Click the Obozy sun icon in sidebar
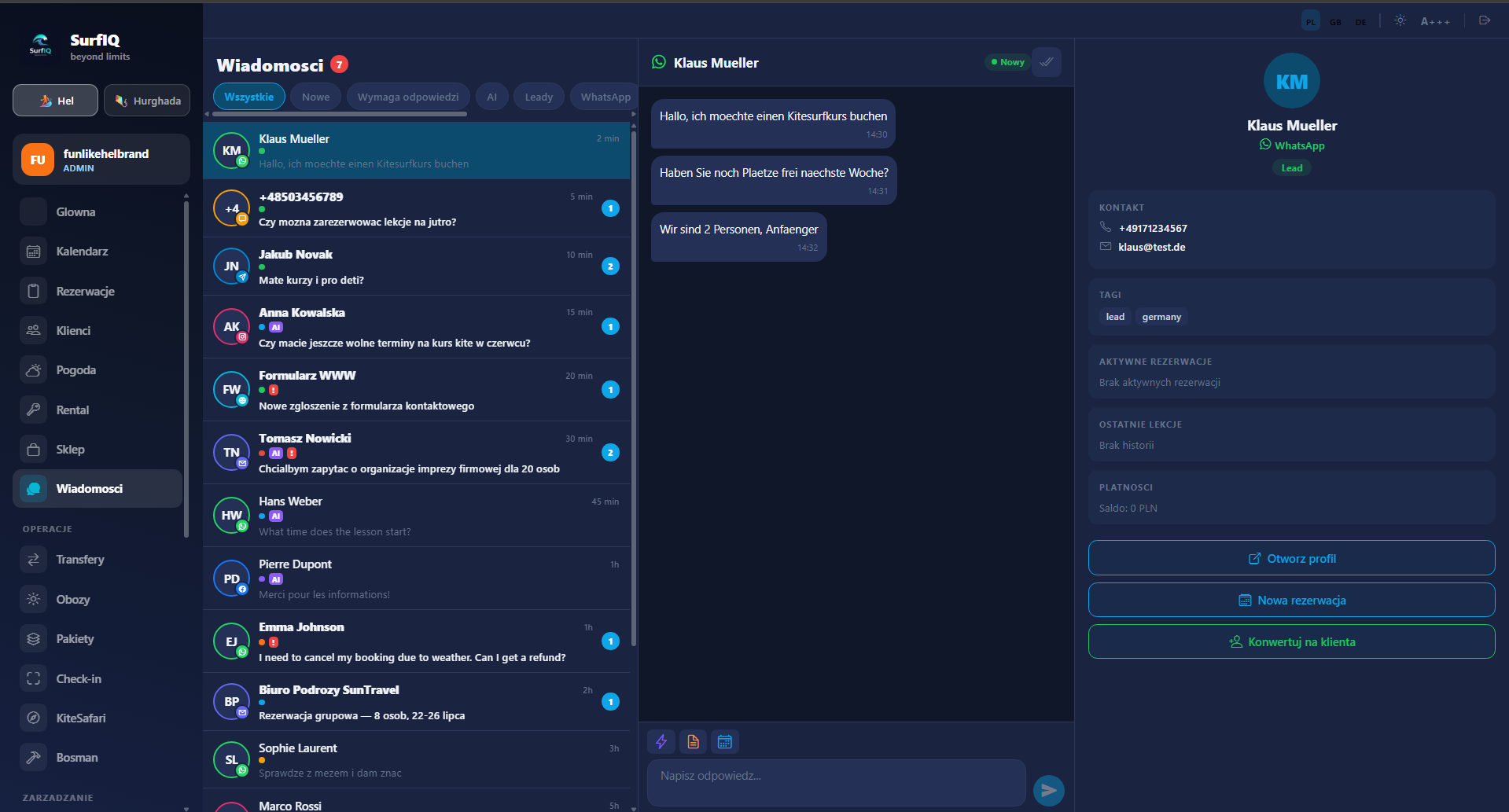Viewport: 1509px width, 812px height. tap(33, 599)
